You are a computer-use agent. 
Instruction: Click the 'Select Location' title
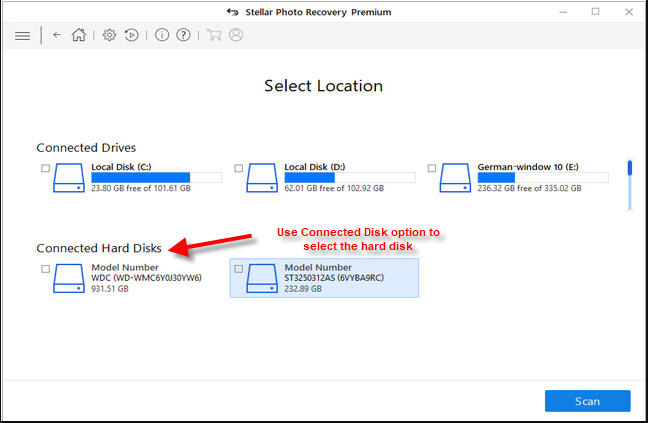pos(324,86)
